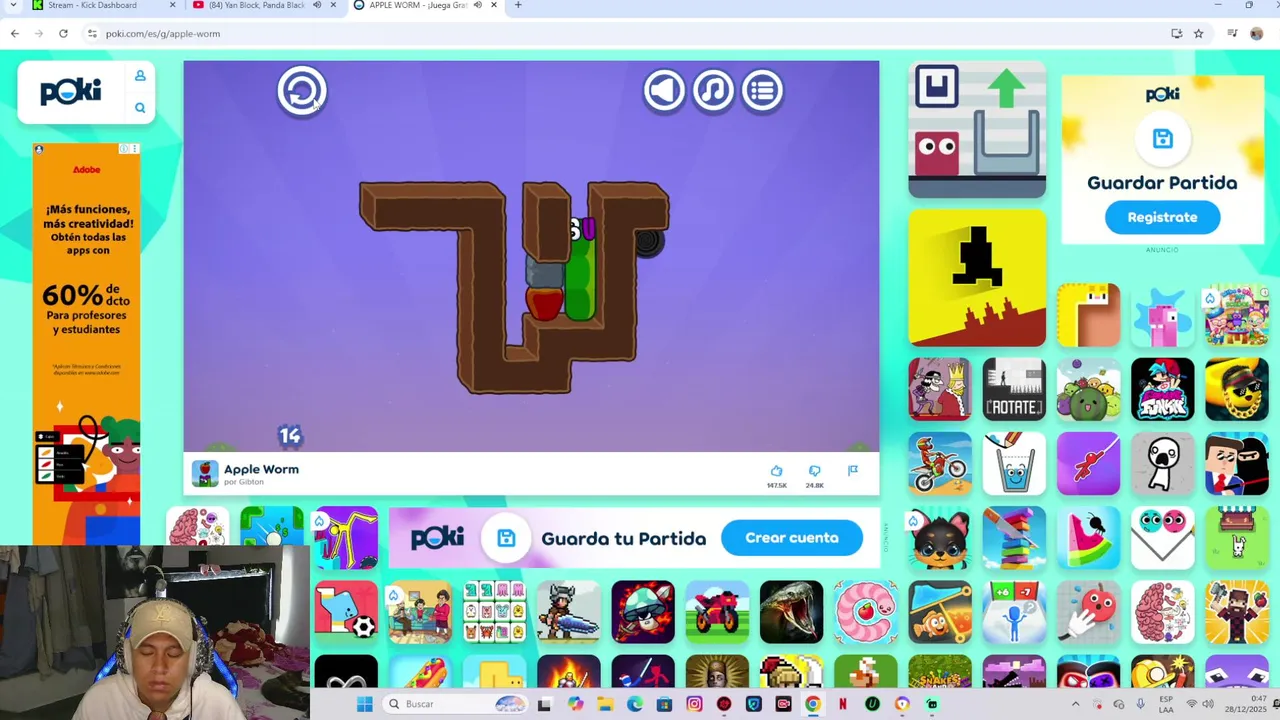Open the black puppy pet game thumbnail
The width and height of the screenshot is (1280, 720).
[940, 537]
